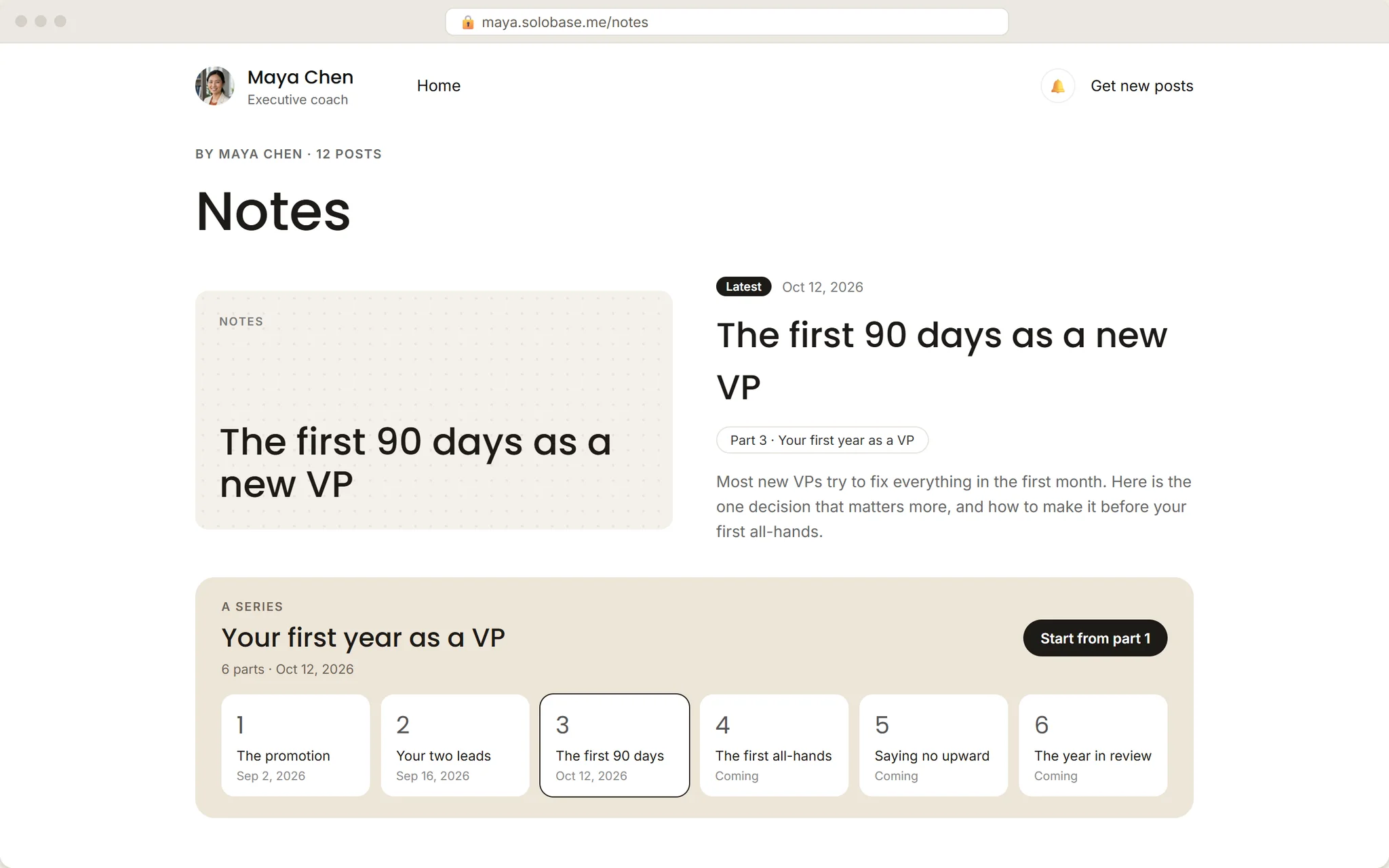Click the Notes page heading
This screenshot has height=868, width=1389.
tap(273, 211)
